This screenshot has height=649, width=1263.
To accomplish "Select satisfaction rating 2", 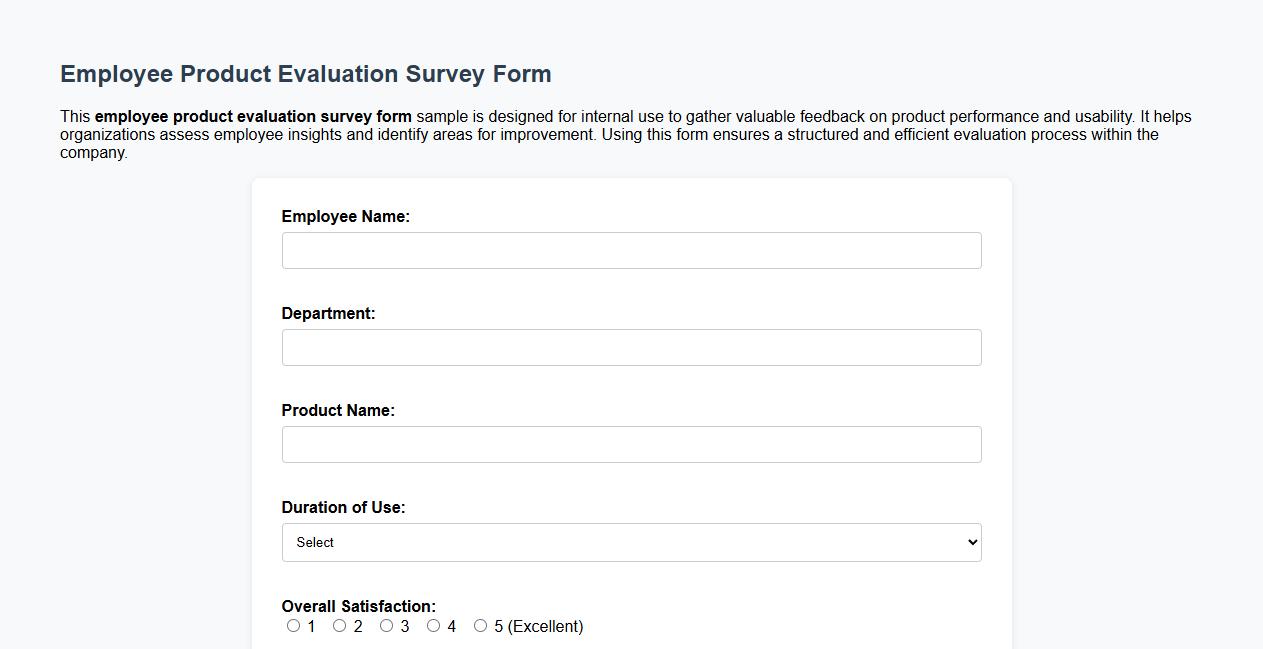I will [x=339, y=626].
